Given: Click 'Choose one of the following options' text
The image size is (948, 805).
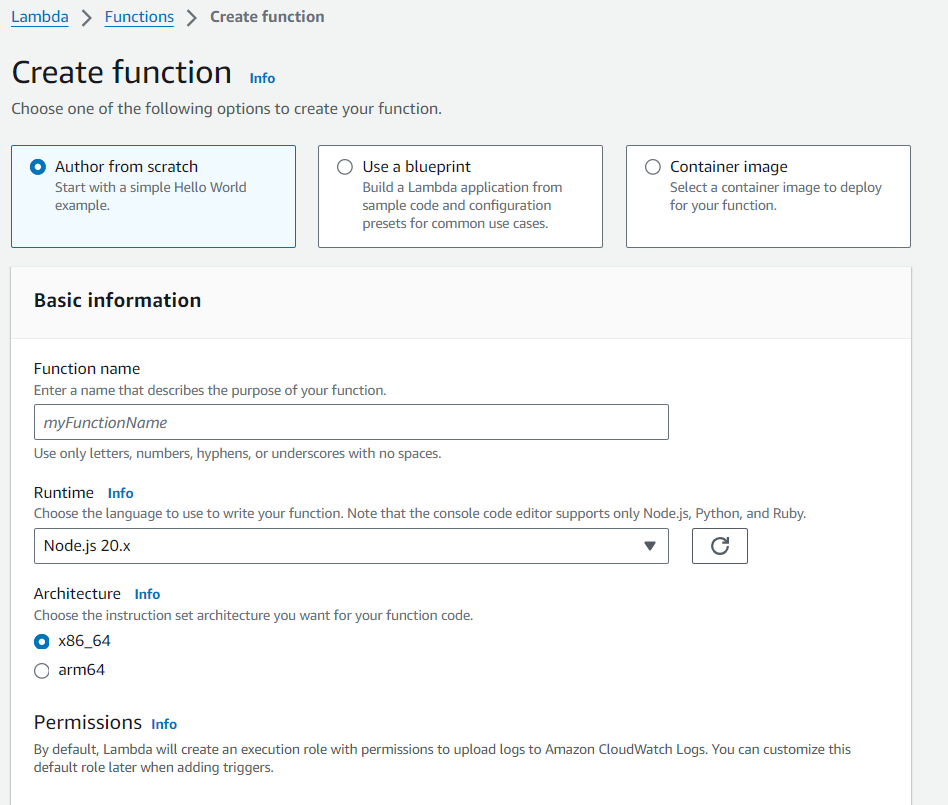Looking at the screenshot, I should 227,109.
